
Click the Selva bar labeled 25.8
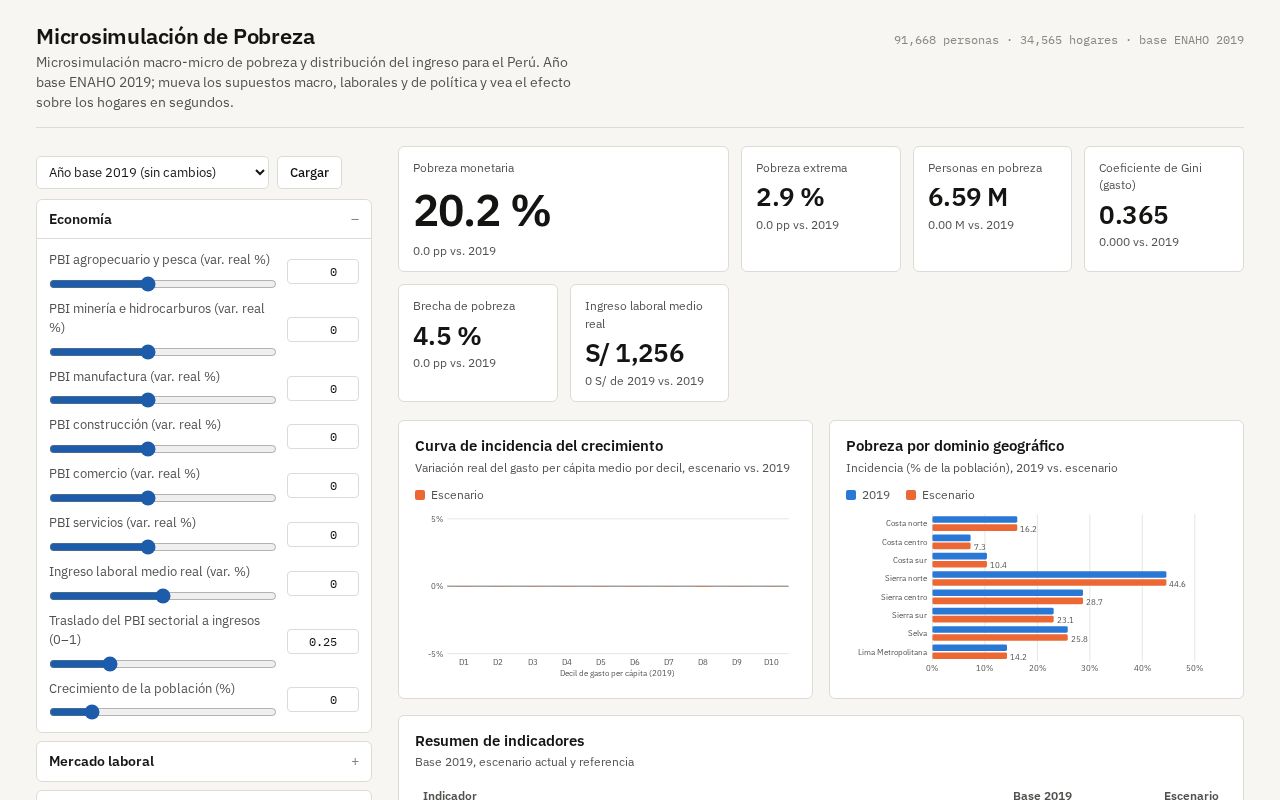point(1000,638)
